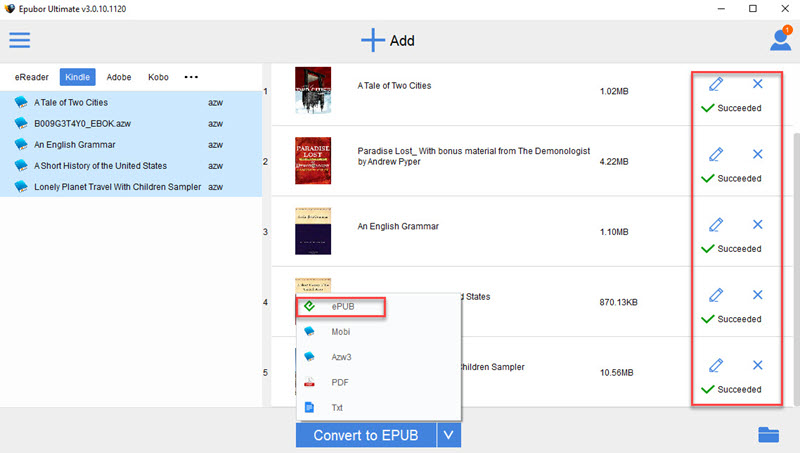Click the Paradise Lost title text
800x453 pixels.
point(473,156)
